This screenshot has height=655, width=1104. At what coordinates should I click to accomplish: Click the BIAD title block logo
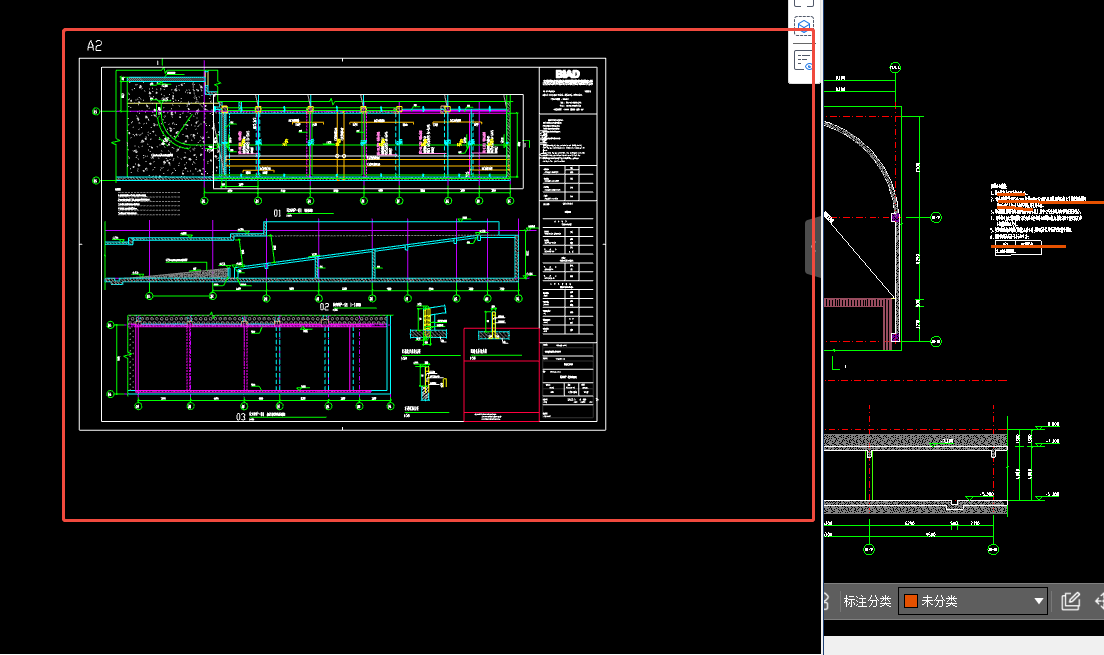567,74
